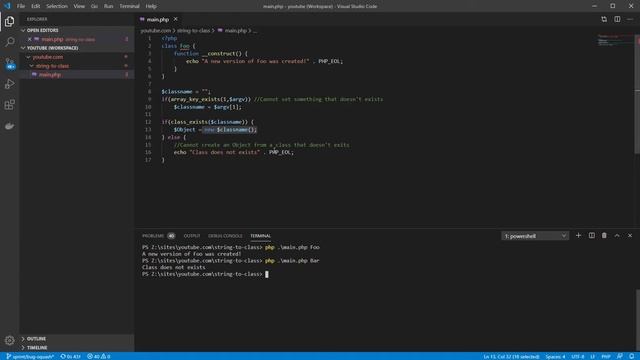Select main.php entry under Open Editors
Image resolution: width=640 pixels, height=360 pixels.
click(77, 39)
